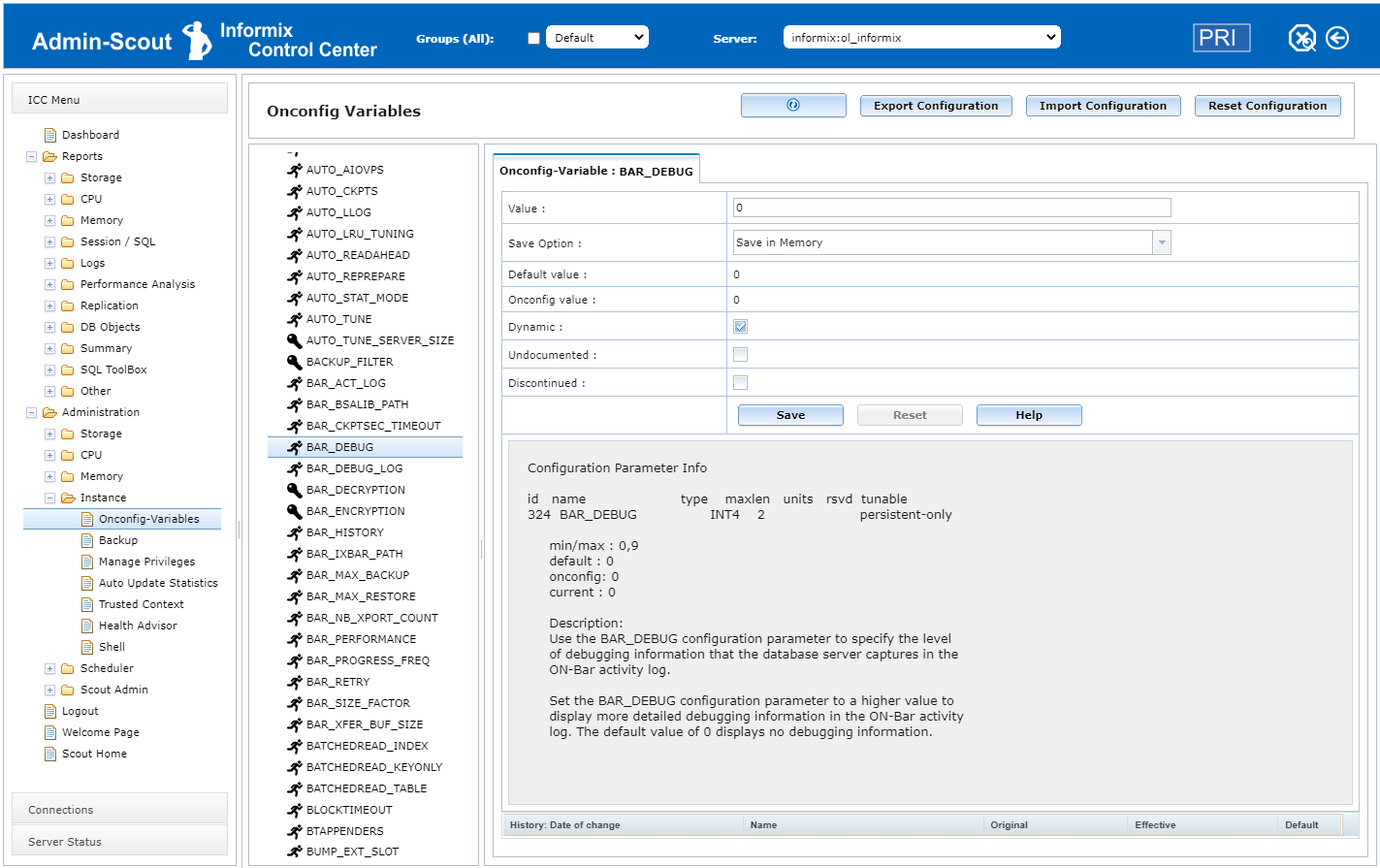The width and height of the screenshot is (1380, 868).
Task: Collapse the Instance tree node
Action: pos(49,498)
